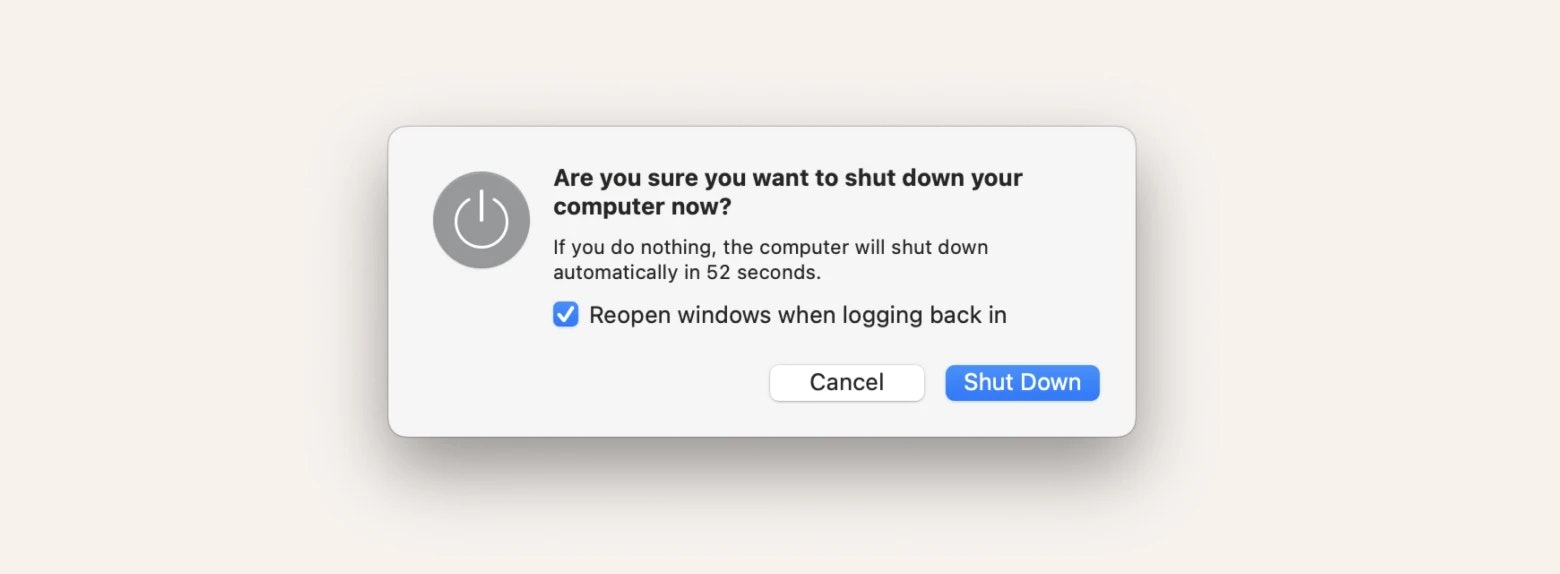Viewport: 1560px width, 574px height.
Task: Uncheck the Reopen windows checkbox
Action: click(x=566, y=315)
